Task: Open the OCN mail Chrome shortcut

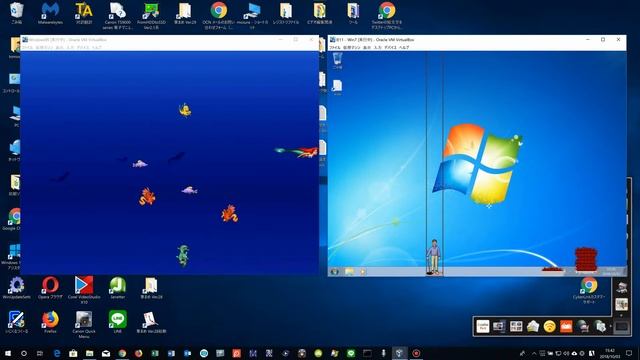Action: click(219, 15)
